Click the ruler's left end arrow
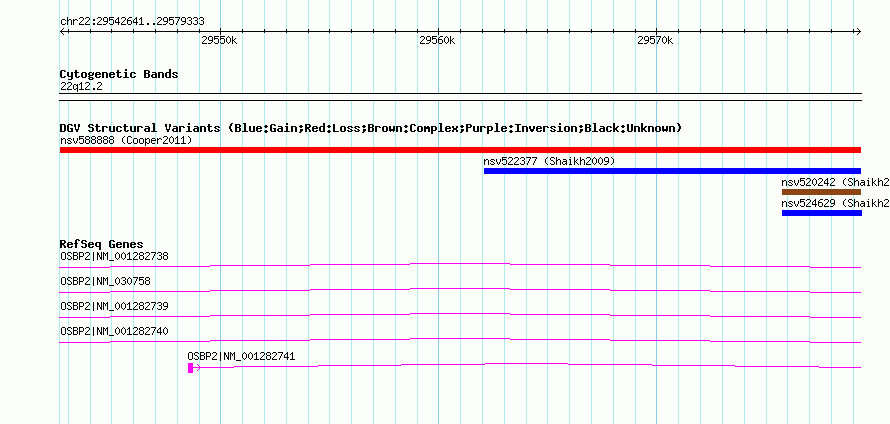 pyautogui.click(x=62, y=31)
